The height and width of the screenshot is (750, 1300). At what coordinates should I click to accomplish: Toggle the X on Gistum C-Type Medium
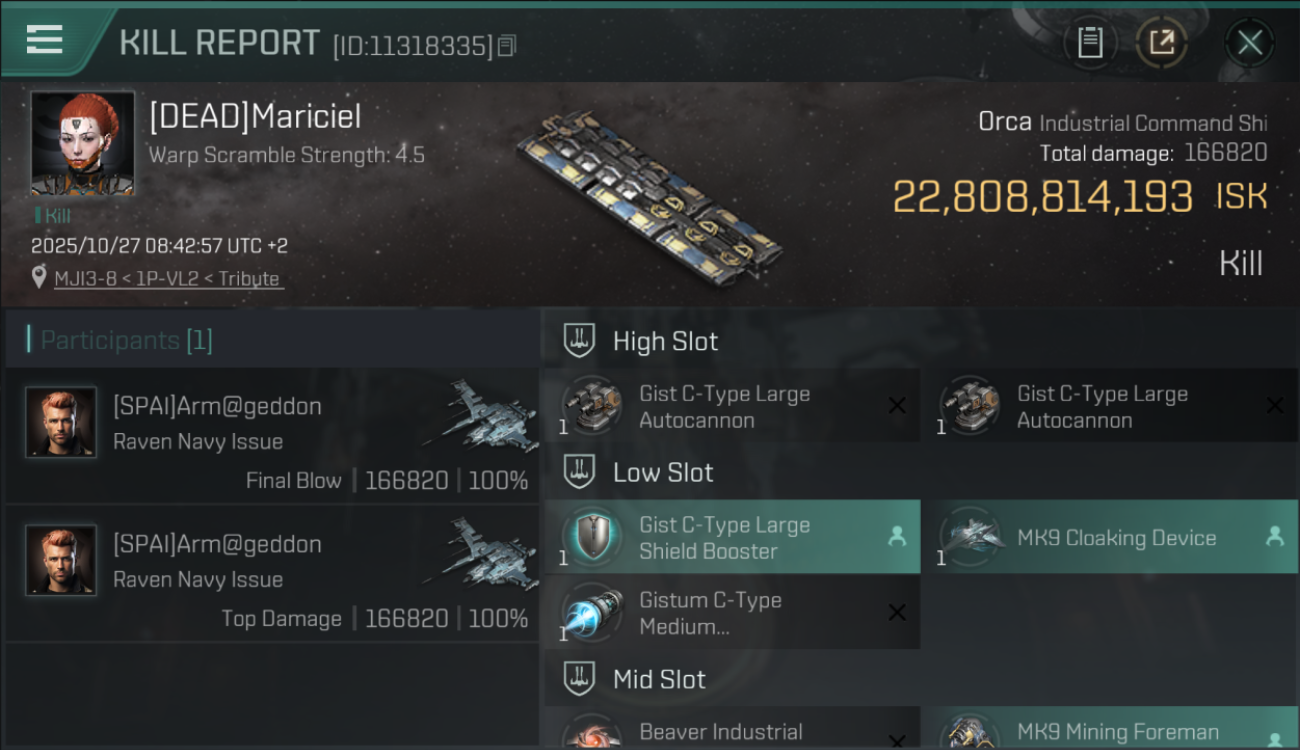point(897,613)
